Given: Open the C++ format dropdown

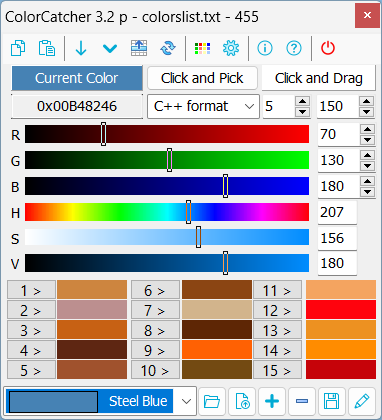Looking at the screenshot, I should [203, 106].
